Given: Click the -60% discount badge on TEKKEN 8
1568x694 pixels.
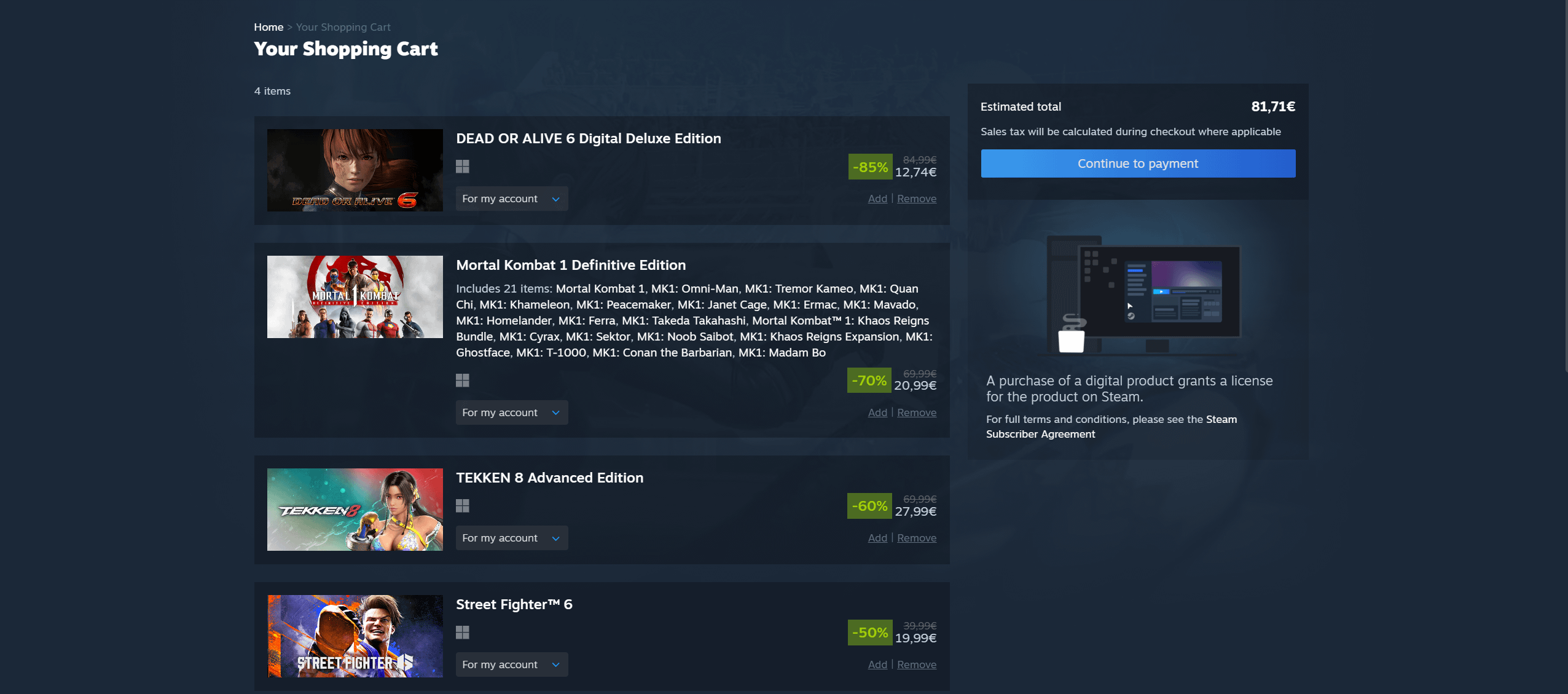Looking at the screenshot, I should pos(869,506).
